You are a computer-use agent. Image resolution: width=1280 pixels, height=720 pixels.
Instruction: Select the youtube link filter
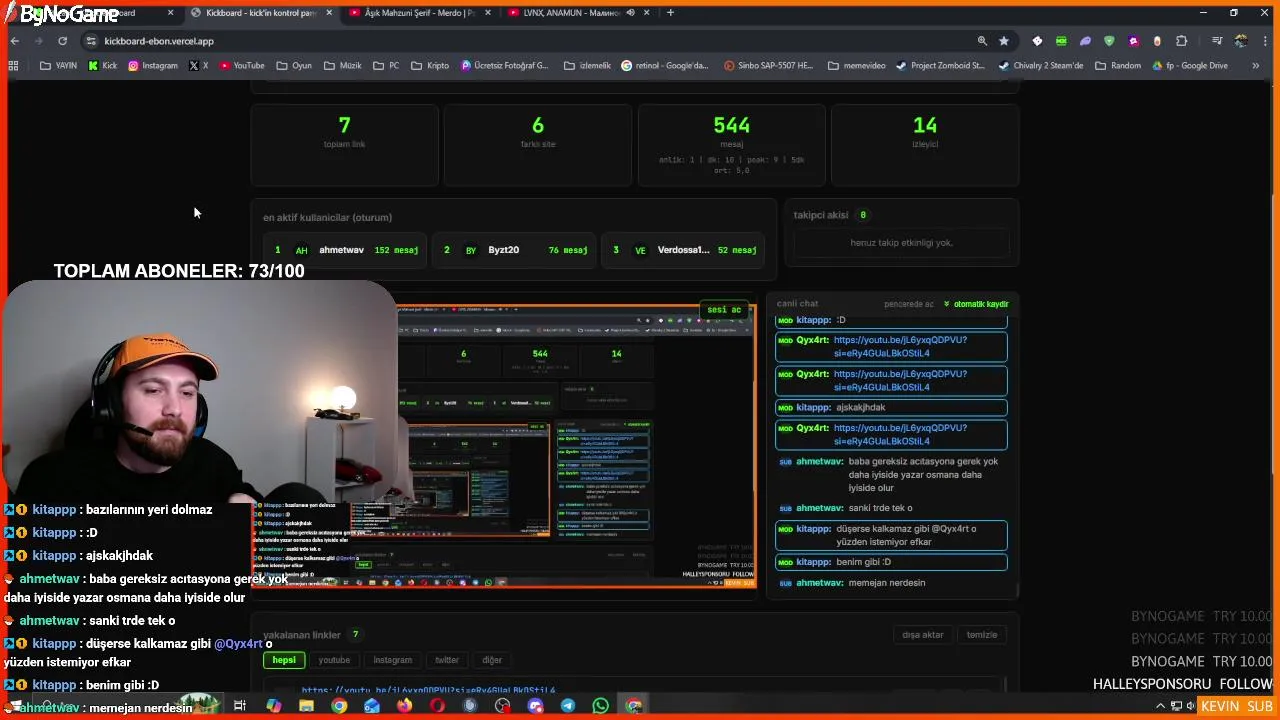(x=334, y=660)
